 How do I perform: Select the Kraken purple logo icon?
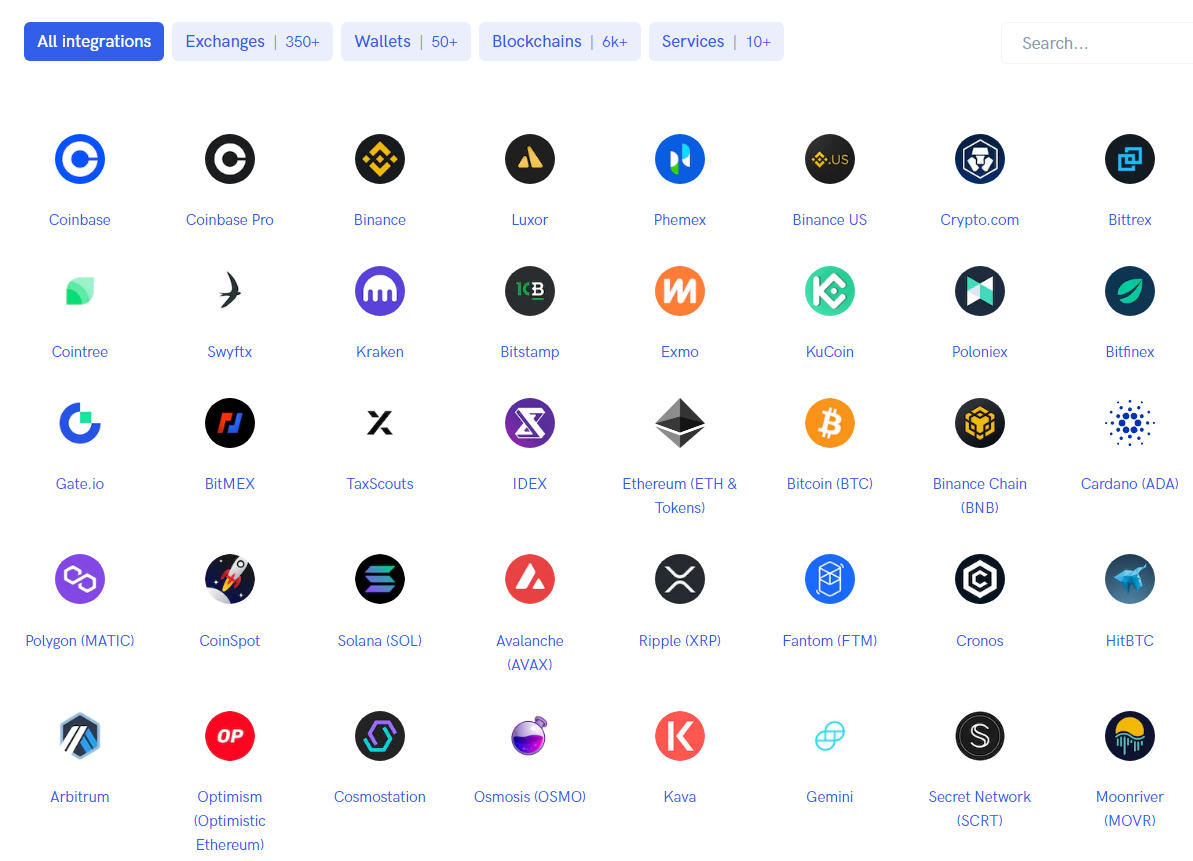tap(380, 291)
